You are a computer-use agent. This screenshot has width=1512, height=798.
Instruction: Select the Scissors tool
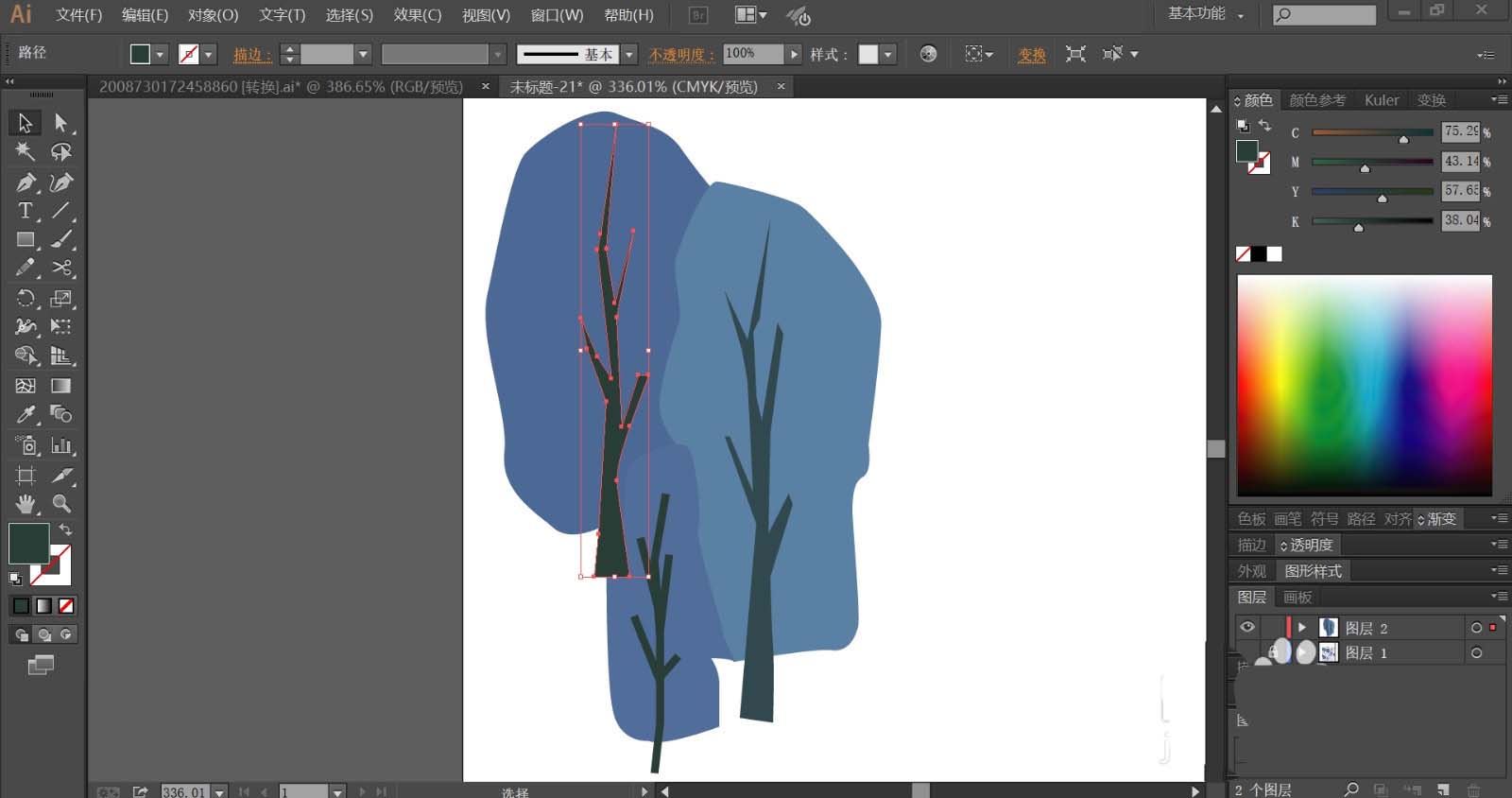click(61, 269)
